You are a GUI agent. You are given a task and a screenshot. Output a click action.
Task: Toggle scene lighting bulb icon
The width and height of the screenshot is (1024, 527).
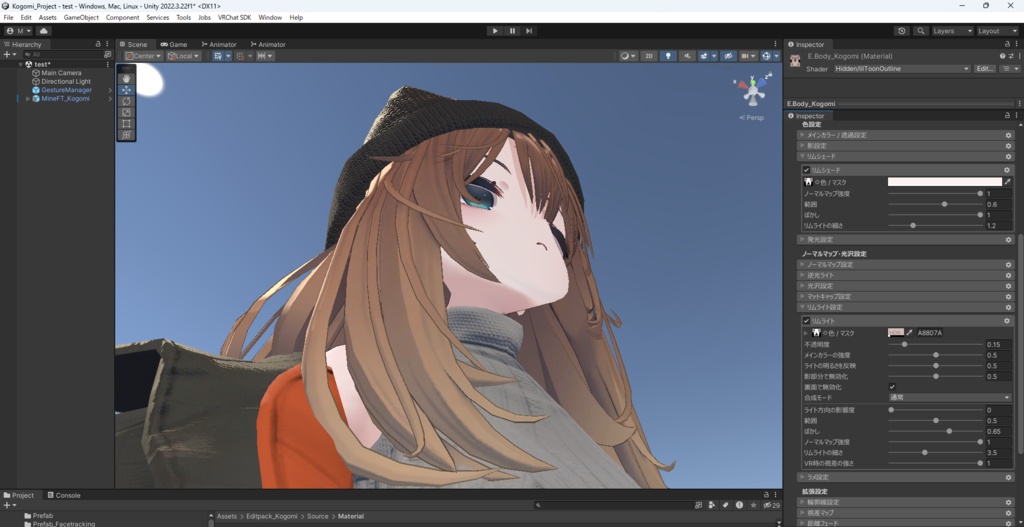coord(667,56)
